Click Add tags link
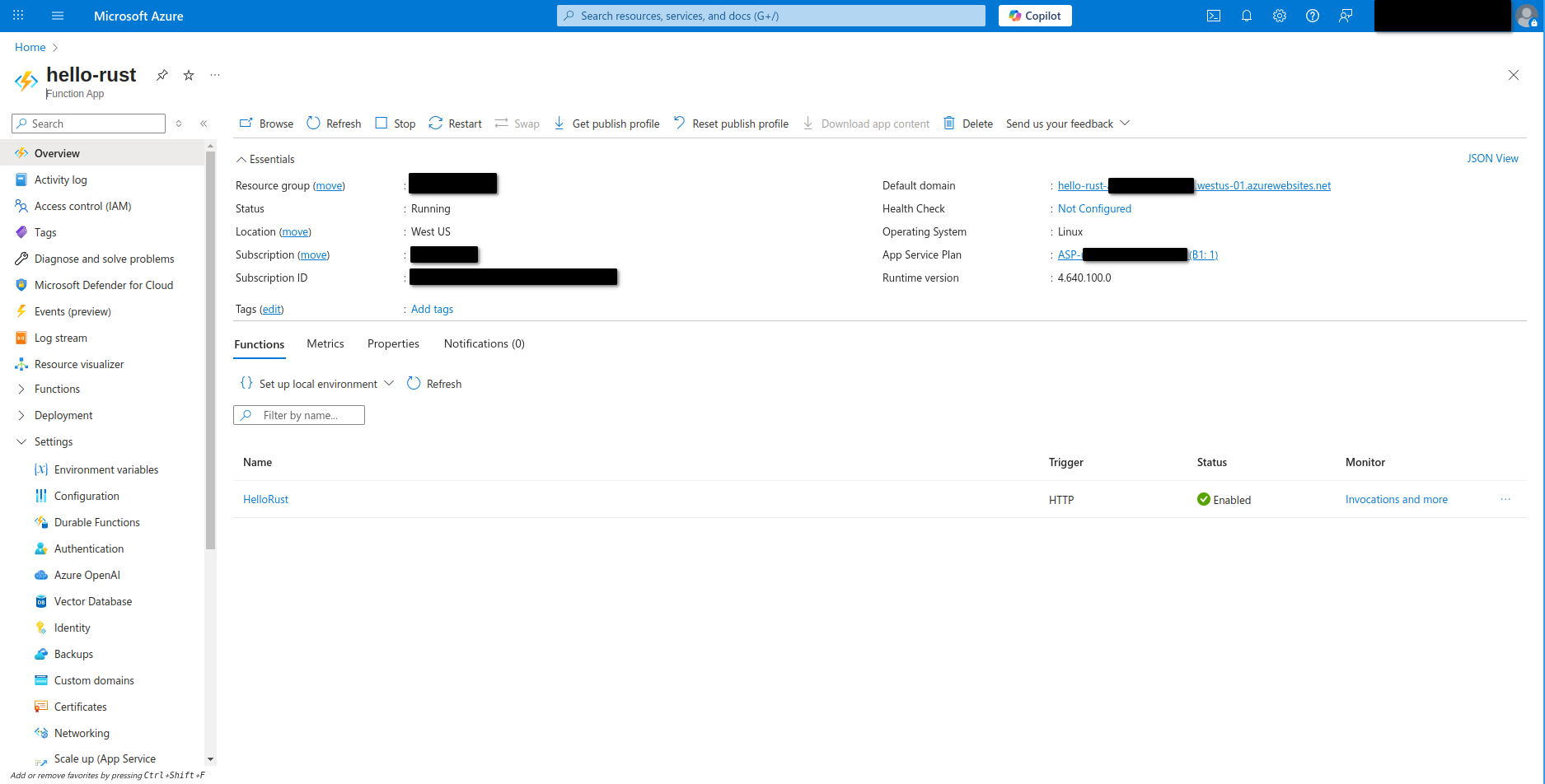This screenshot has width=1545, height=784. pos(432,310)
